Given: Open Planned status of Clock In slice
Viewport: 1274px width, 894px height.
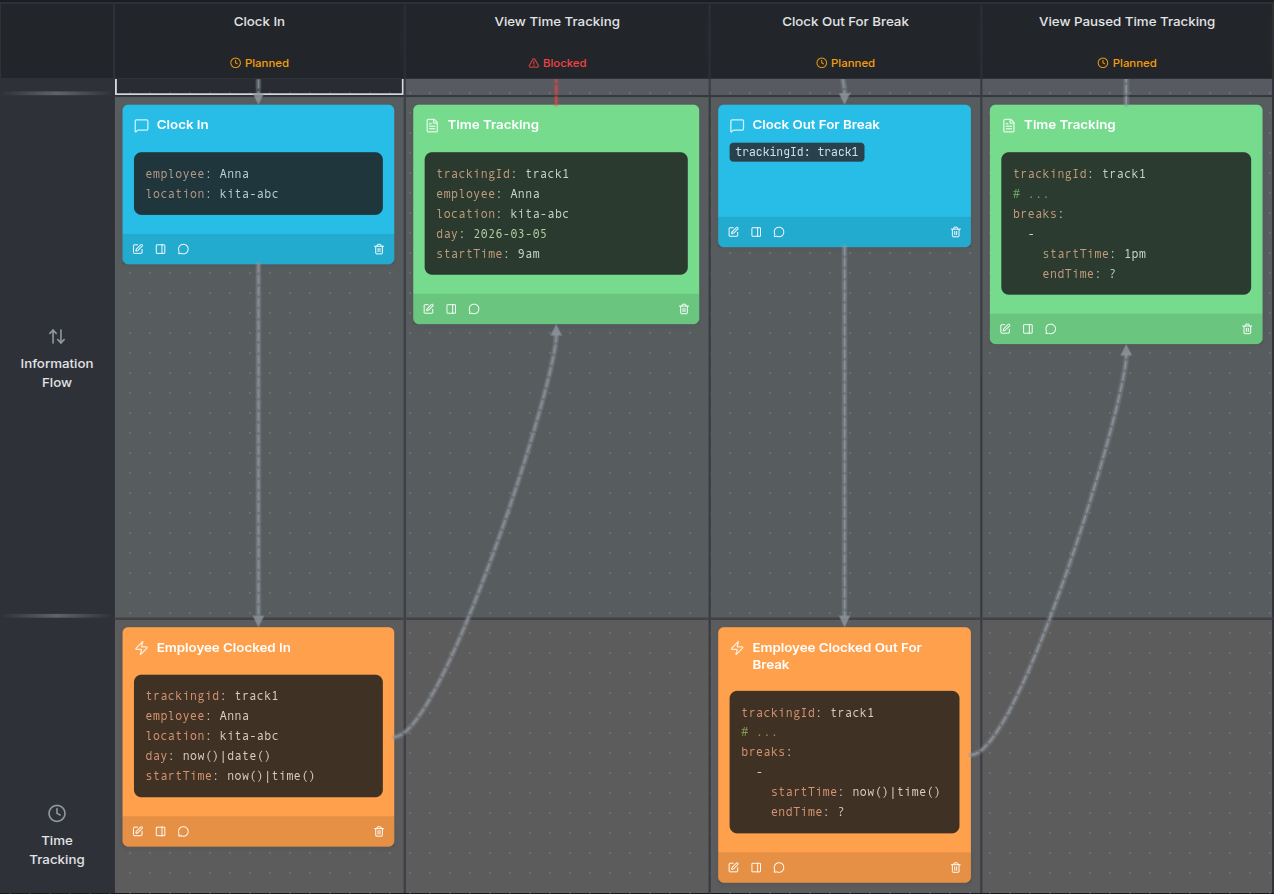Looking at the screenshot, I should click(259, 63).
